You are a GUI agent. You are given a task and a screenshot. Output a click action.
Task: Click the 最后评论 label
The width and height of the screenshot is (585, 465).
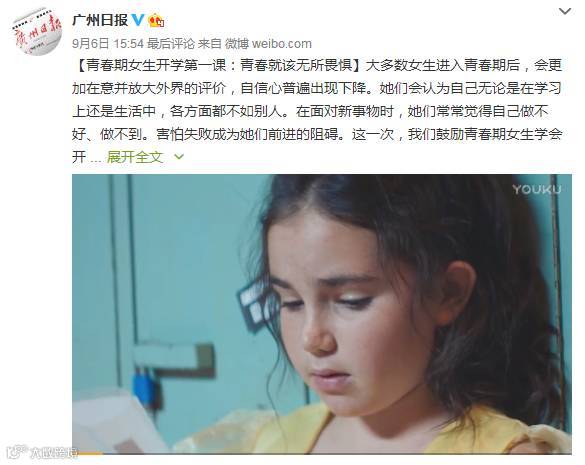coord(171,44)
